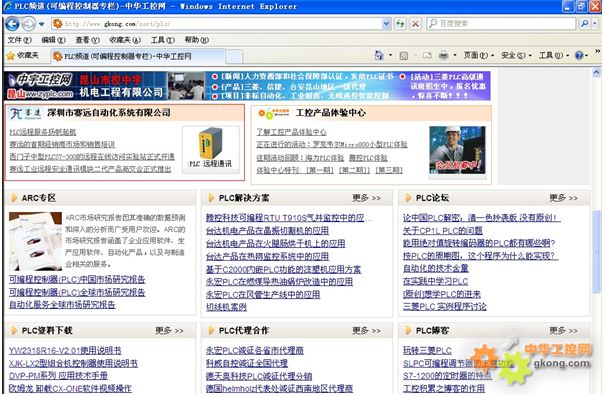Open the 工具 command bar dropdown

point(554,56)
